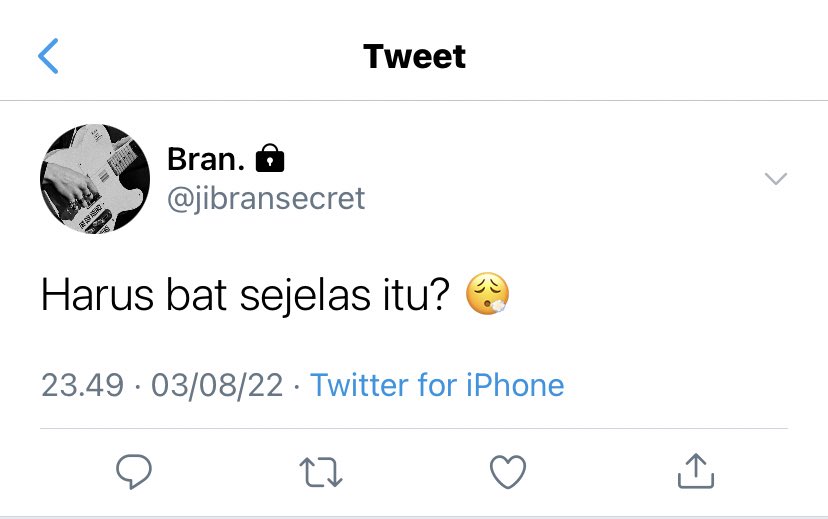Click the word bat in the tweet
Image resolution: width=828 pixels, height=519 pixels.
[x=196, y=295]
